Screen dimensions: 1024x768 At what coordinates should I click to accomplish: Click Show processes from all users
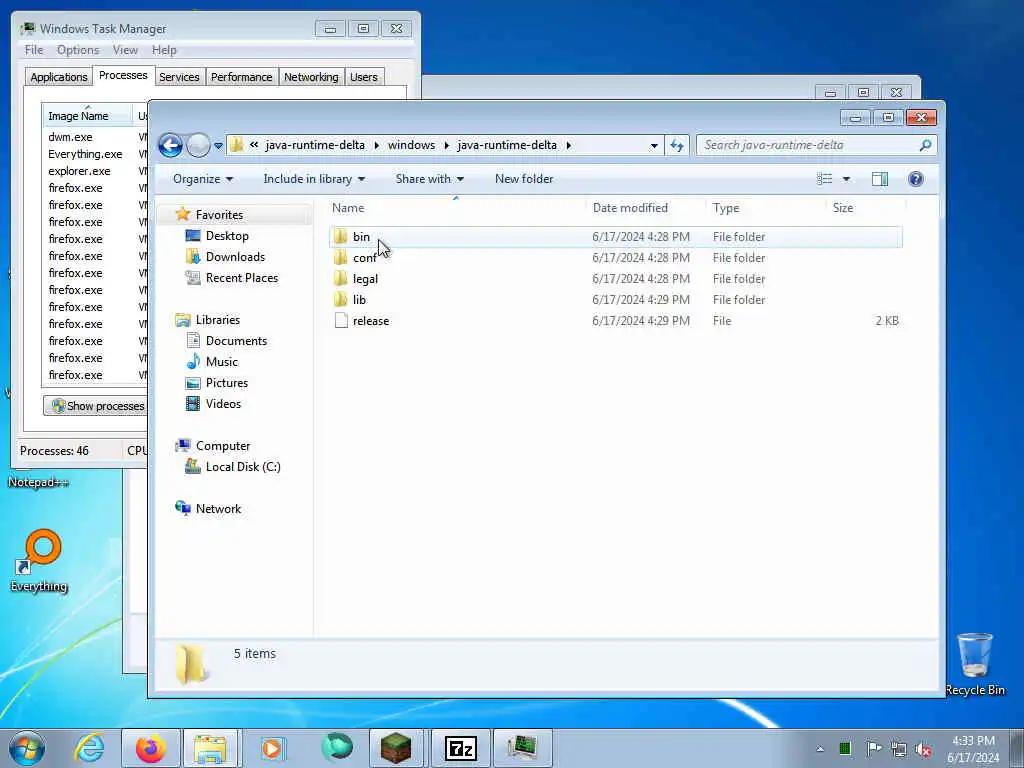tap(96, 406)
